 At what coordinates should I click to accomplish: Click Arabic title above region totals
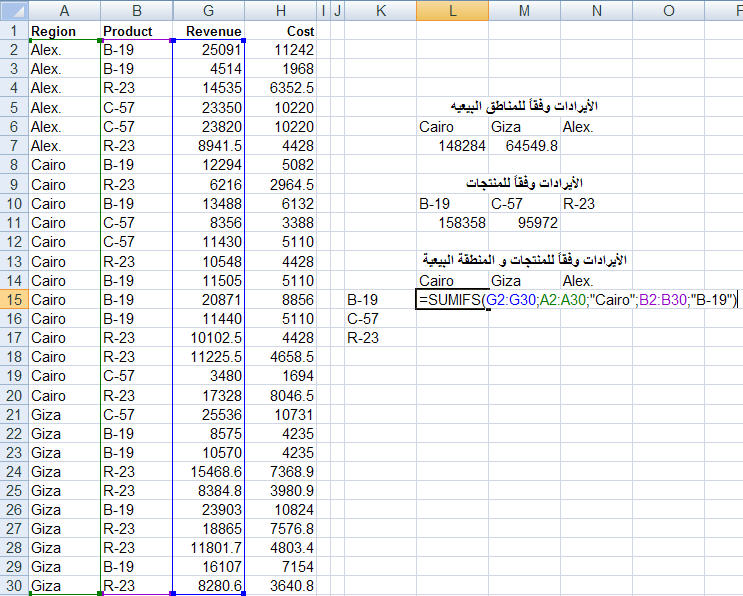524,106
